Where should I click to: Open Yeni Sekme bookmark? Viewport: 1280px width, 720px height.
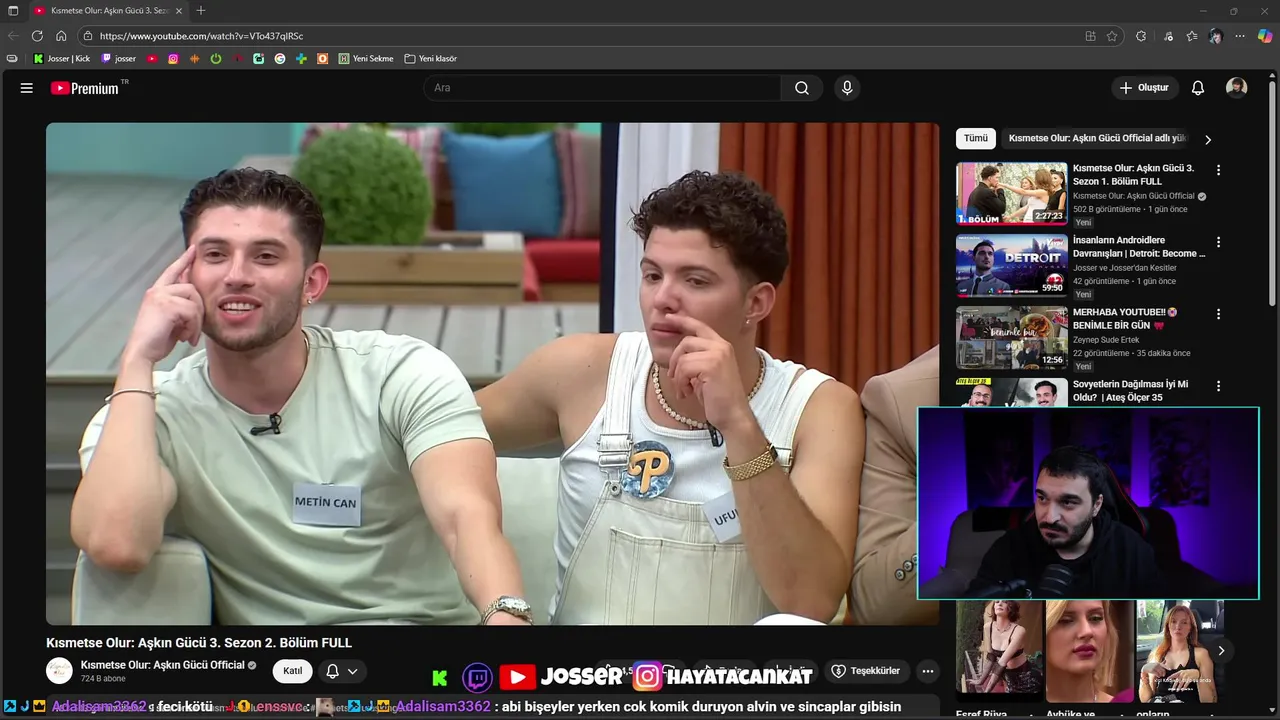[366, 59]
